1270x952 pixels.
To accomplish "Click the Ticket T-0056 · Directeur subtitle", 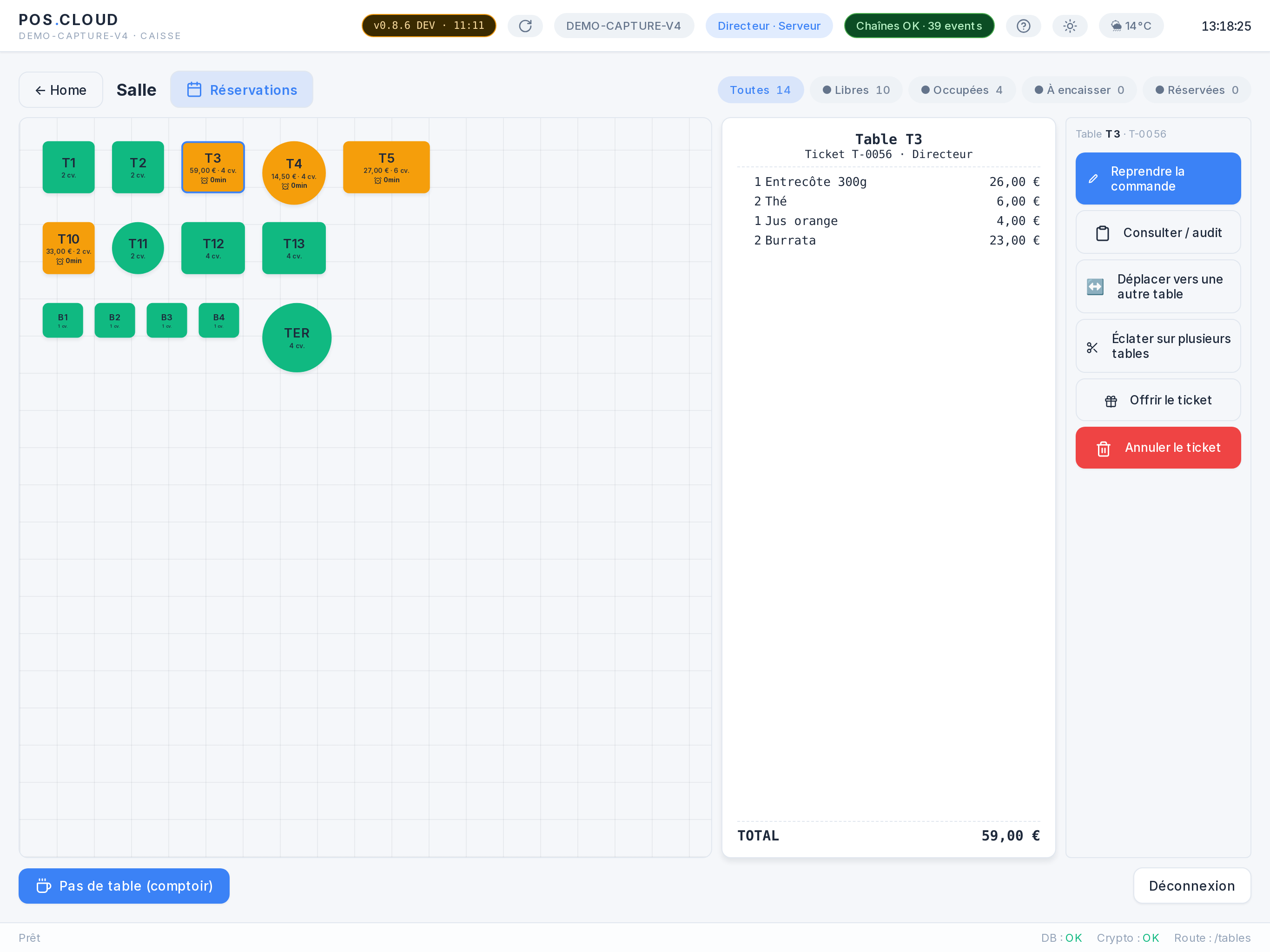I will click(x=888, y=154).
